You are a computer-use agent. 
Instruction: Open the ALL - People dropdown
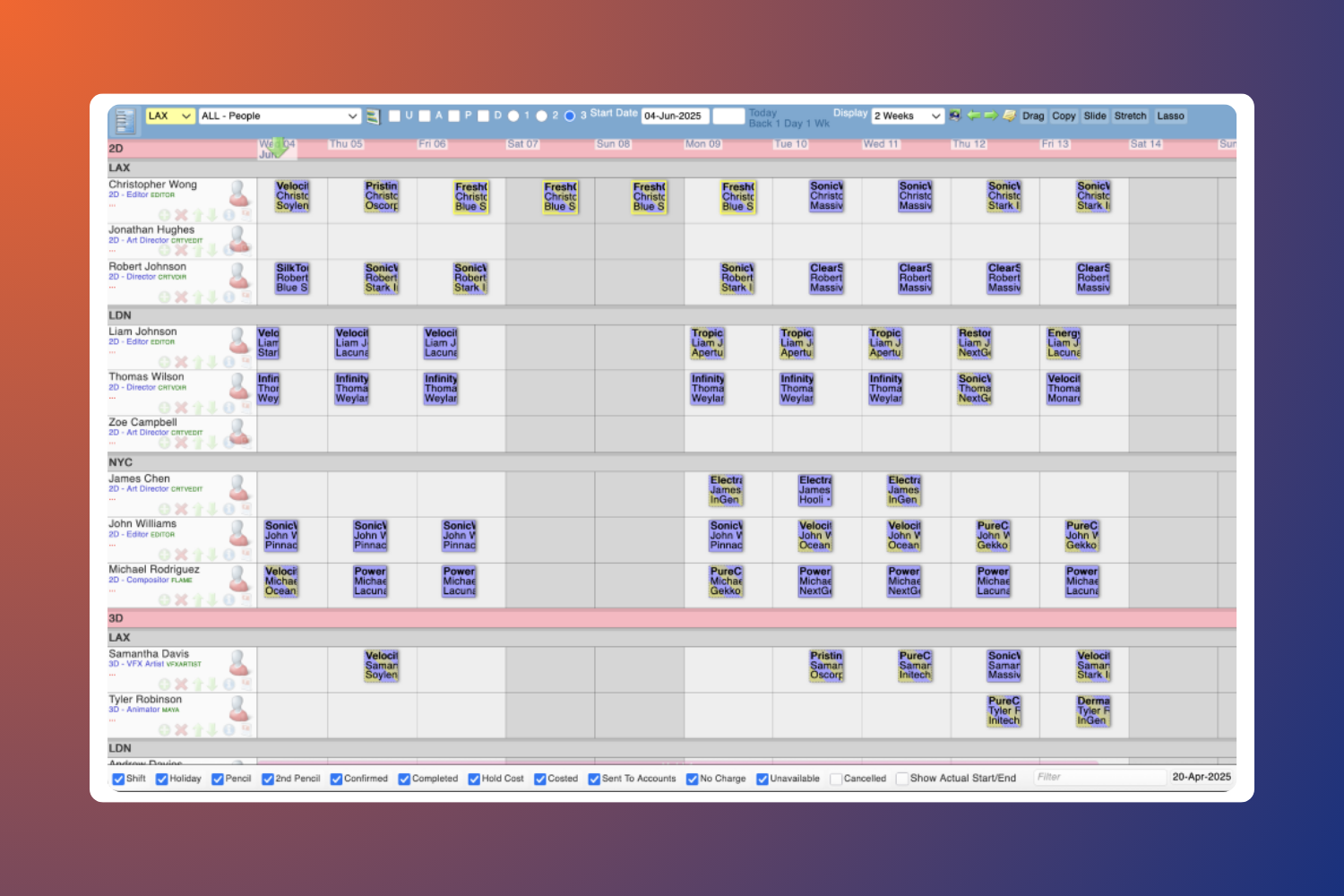click(280, 116)
